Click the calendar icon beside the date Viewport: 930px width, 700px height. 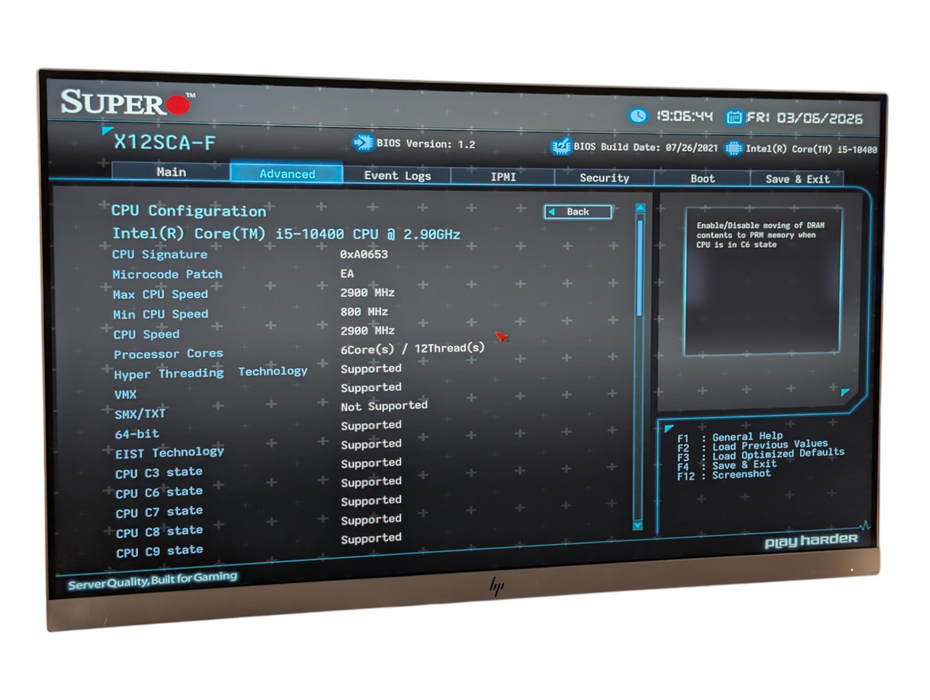734,117
